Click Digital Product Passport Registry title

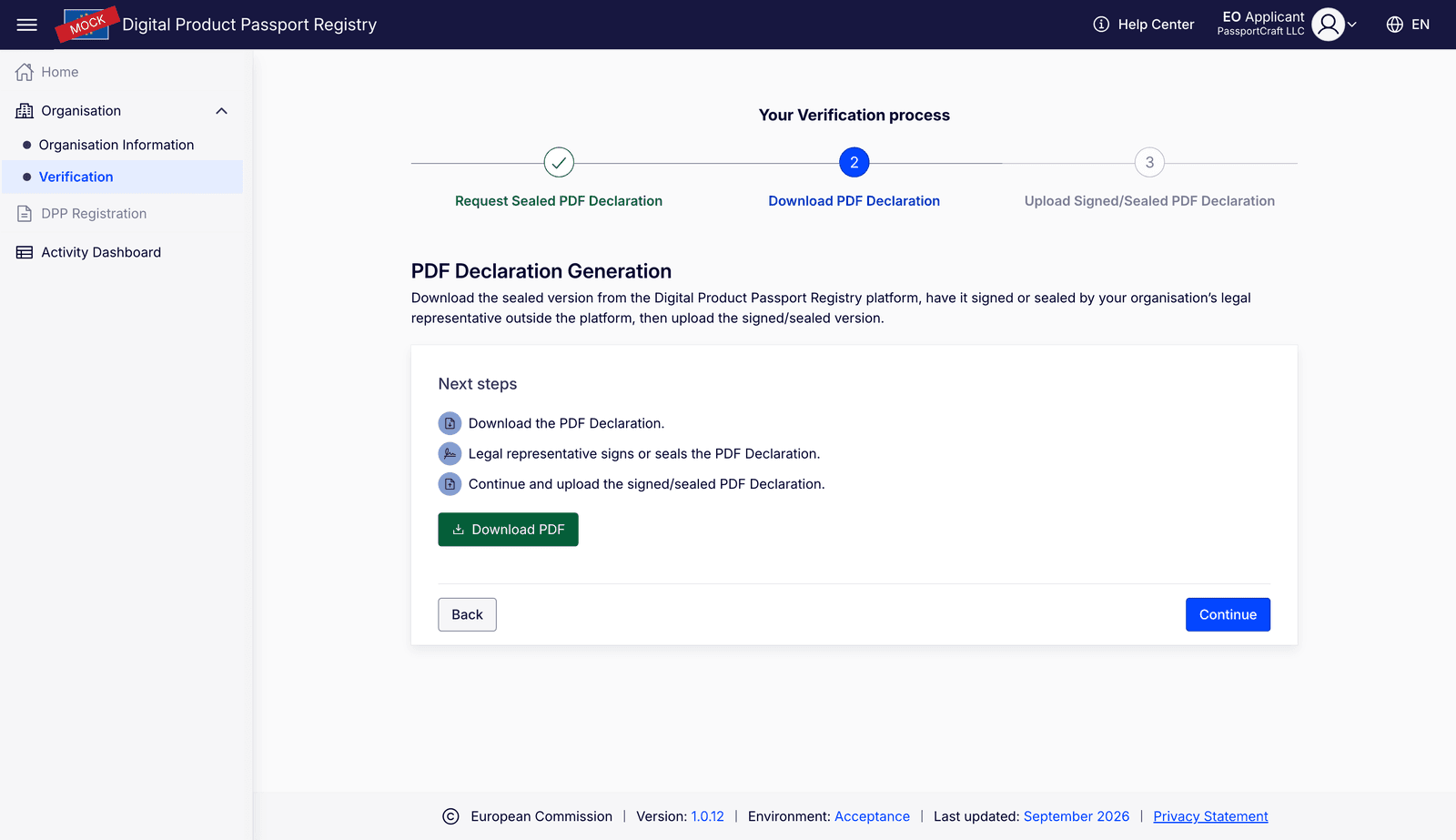tap(249, 25)
